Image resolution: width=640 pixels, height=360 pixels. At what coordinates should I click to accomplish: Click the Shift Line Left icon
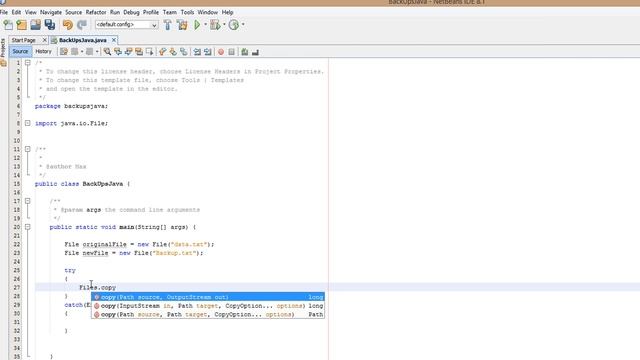click(197, 52)
